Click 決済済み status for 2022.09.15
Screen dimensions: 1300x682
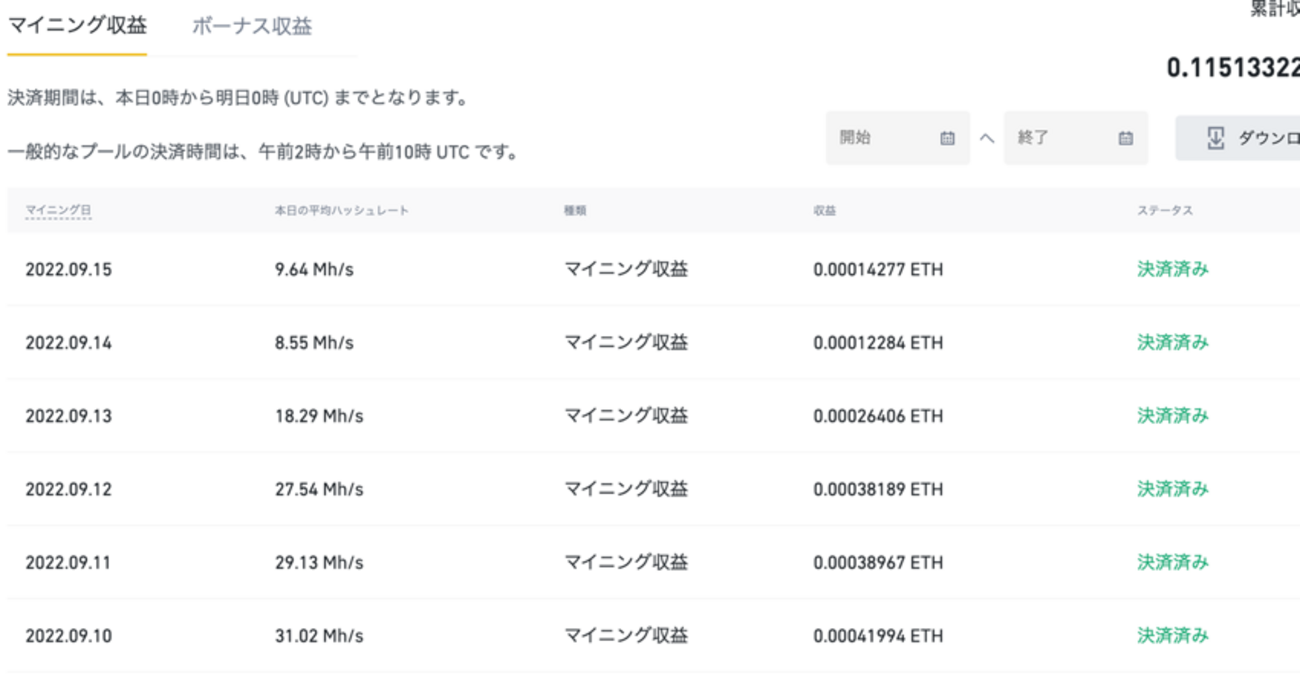[x=1172, y=269]
